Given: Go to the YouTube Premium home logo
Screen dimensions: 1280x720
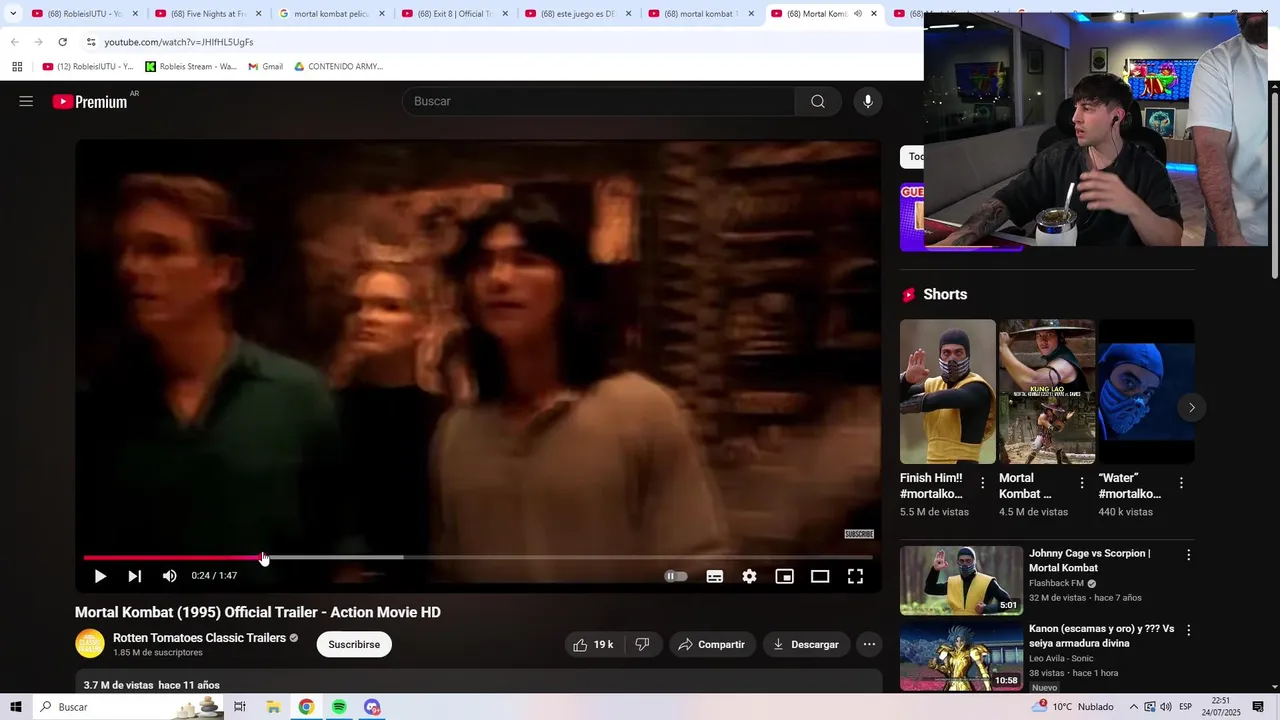Looking at the screenshot, I should [91, 101].
